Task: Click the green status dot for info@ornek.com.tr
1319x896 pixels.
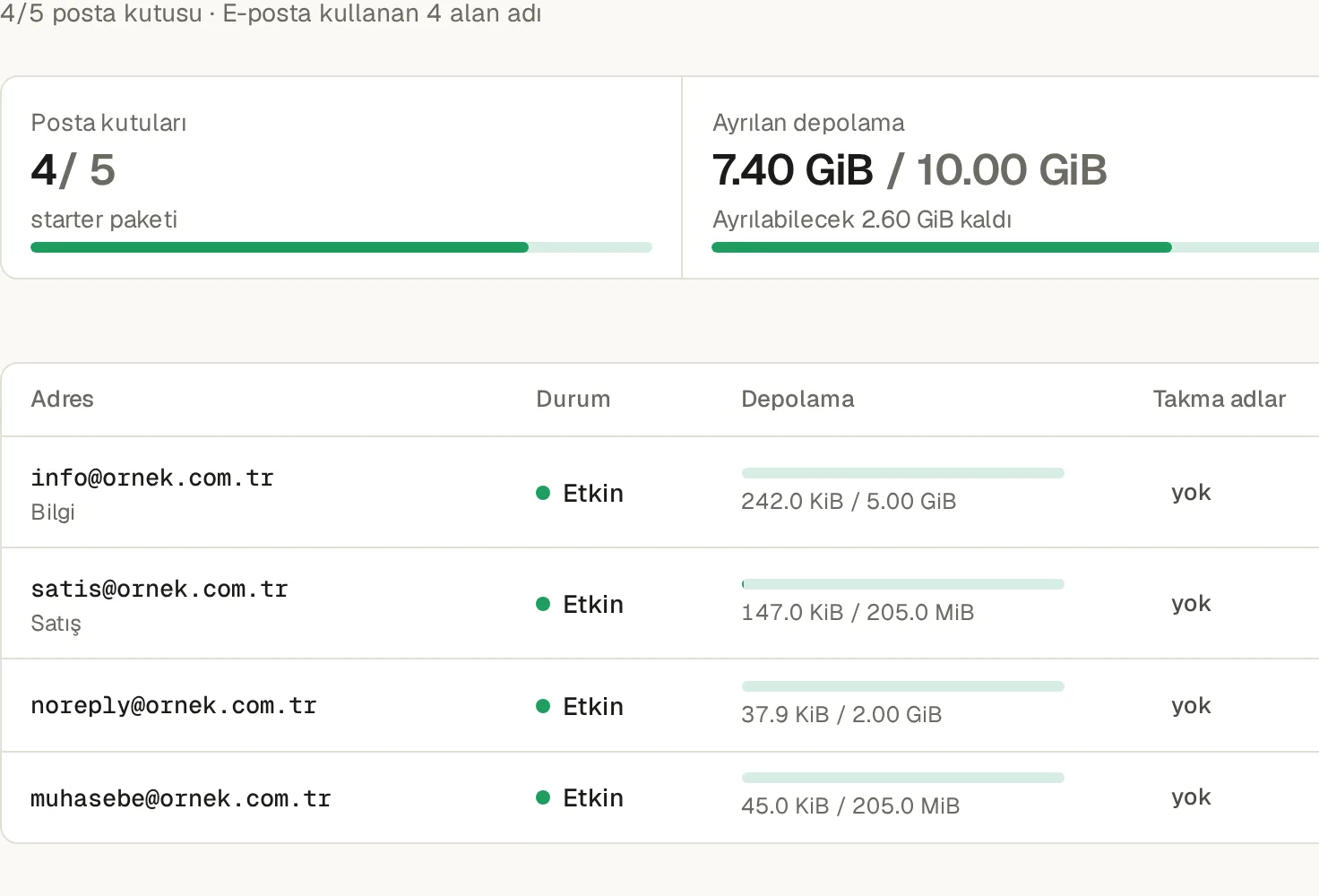Action: (543, 493)
